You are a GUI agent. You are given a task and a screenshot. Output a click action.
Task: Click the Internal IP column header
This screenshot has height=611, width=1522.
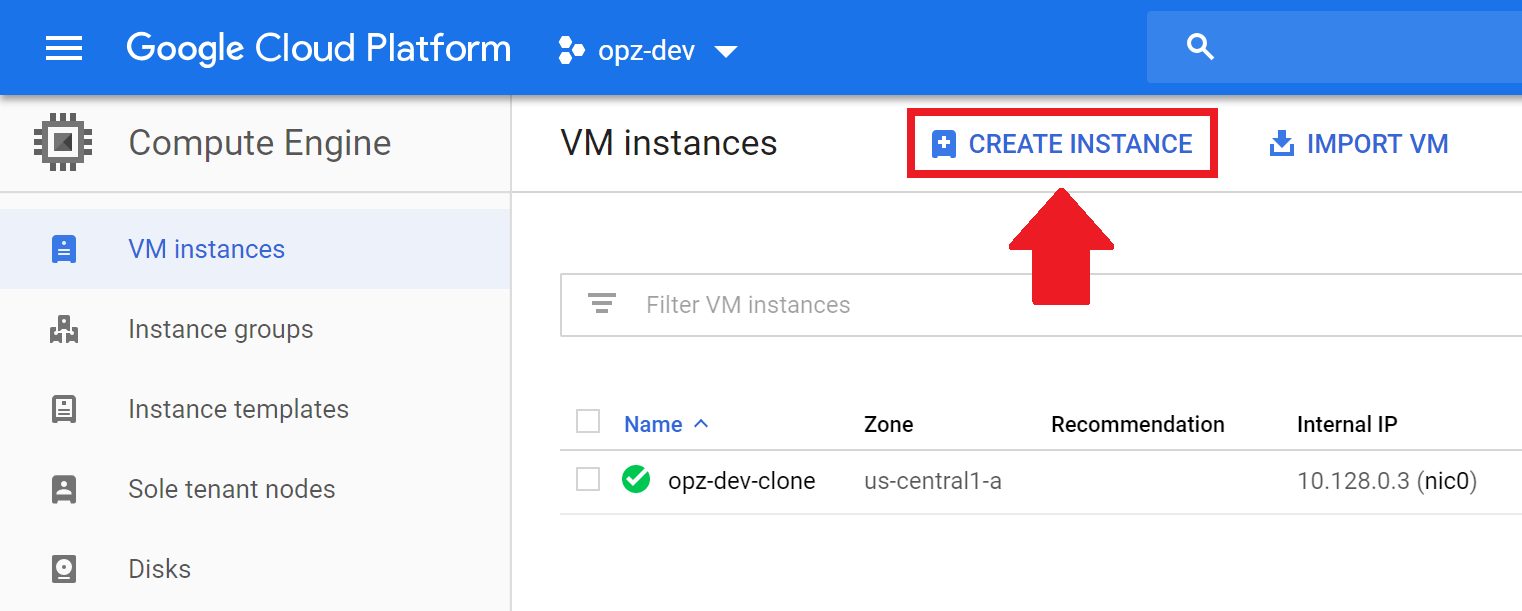pyautogui.click(x=1347, y=424)
